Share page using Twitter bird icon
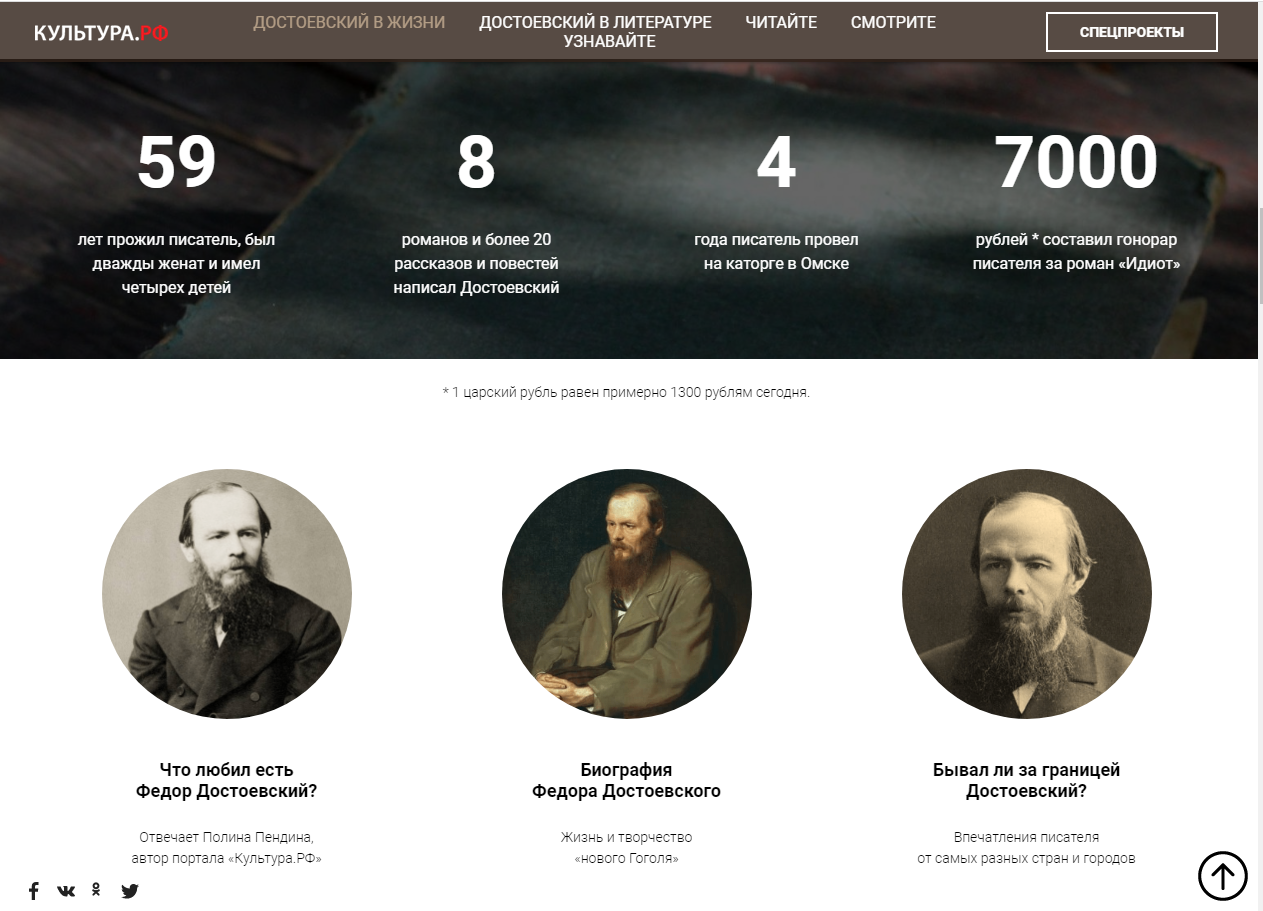This screenshot has height=911, width=1263. coord(130,891)
